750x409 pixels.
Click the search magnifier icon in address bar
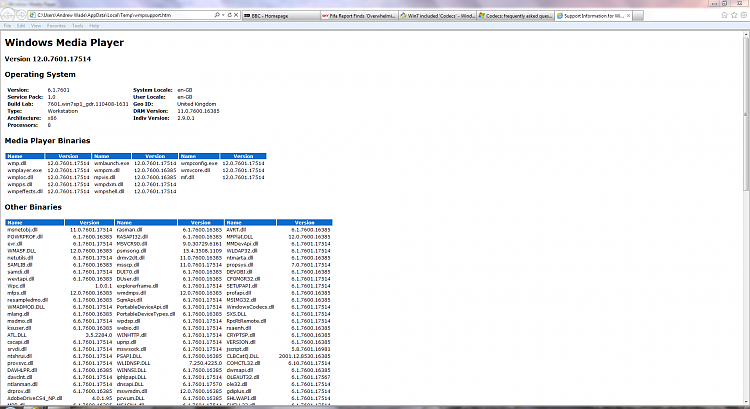[x=217, y=15]
